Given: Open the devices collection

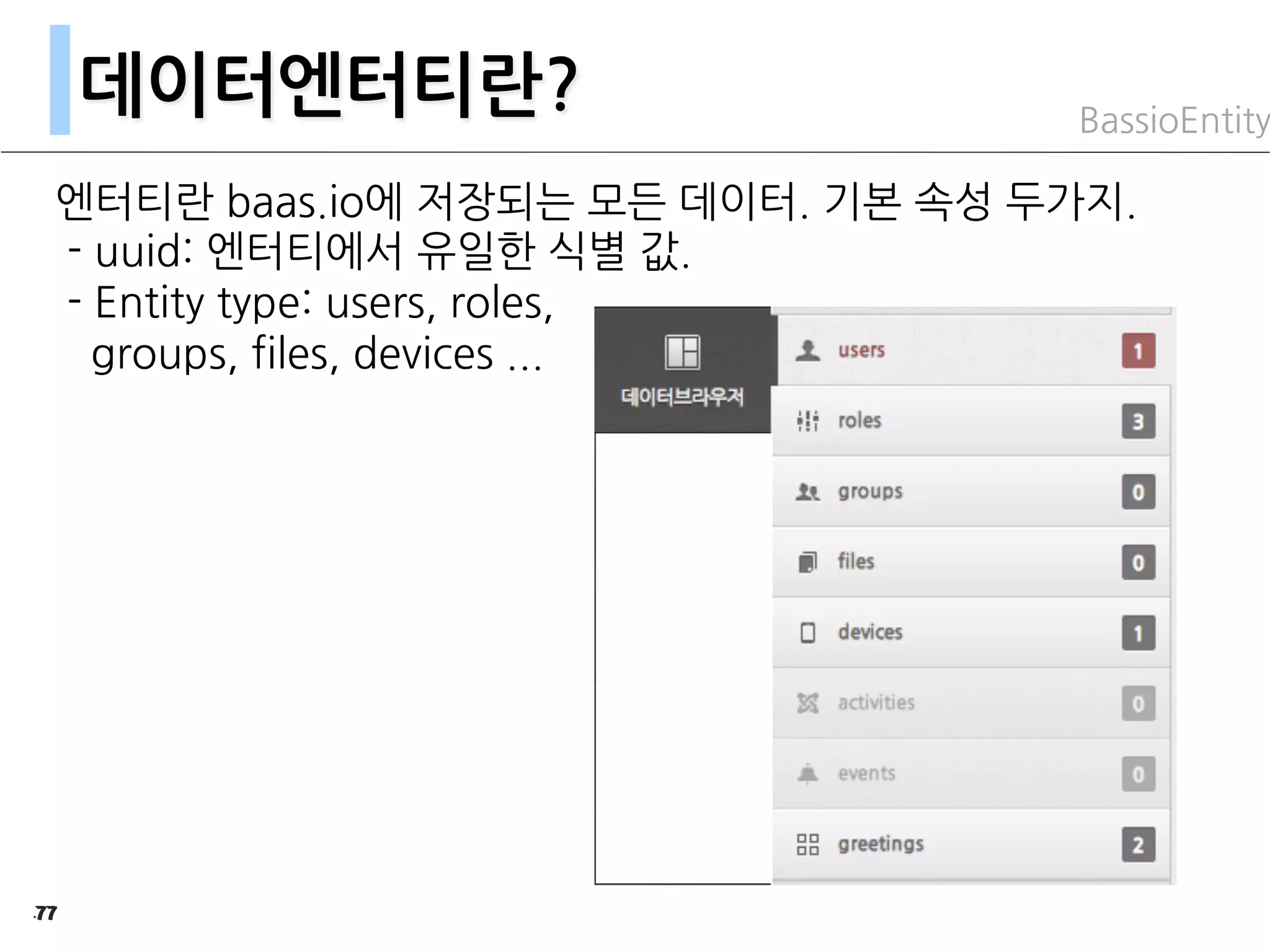Looking at the screenshot, I should [x=971, y=633].
